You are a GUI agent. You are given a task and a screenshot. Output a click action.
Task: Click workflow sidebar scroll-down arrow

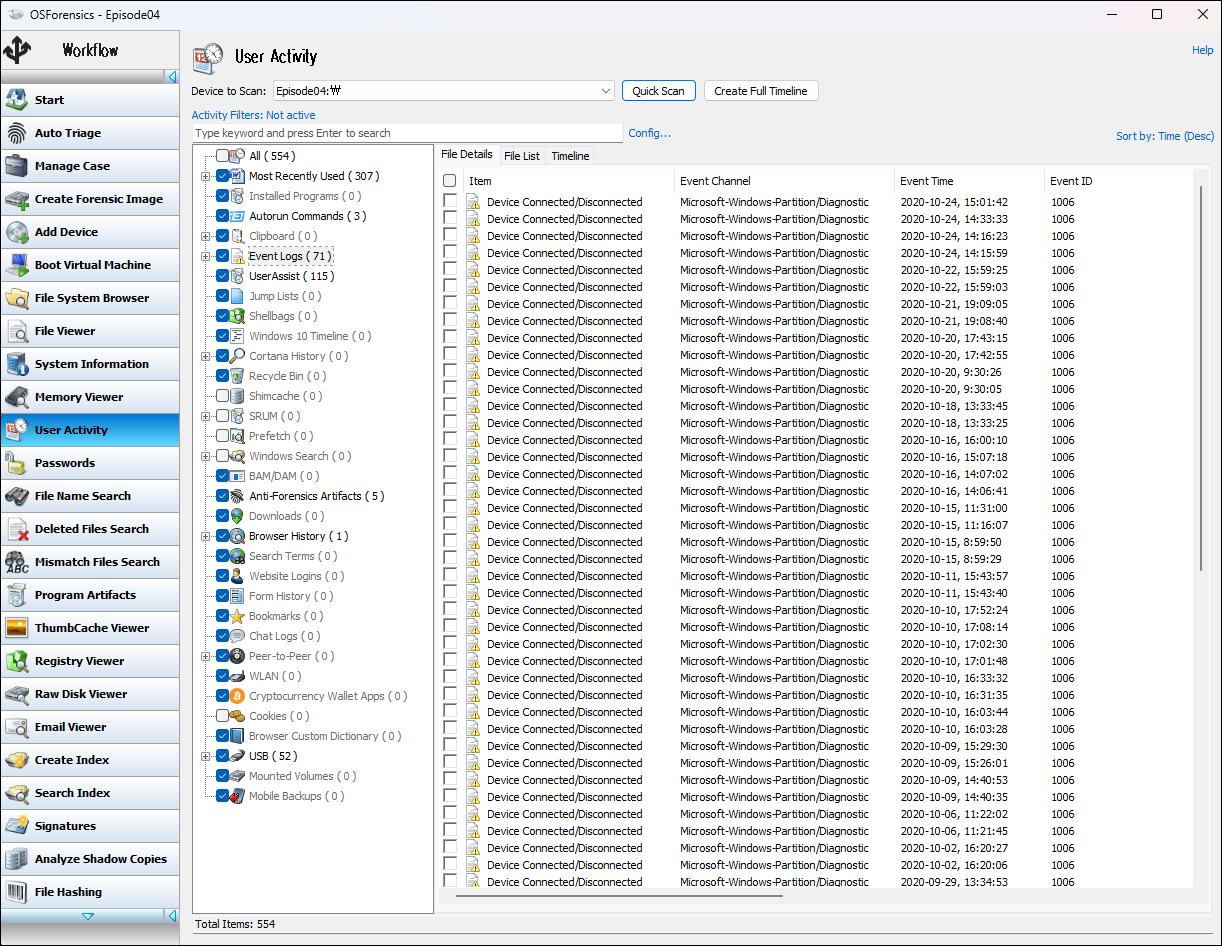click(88, 916)
